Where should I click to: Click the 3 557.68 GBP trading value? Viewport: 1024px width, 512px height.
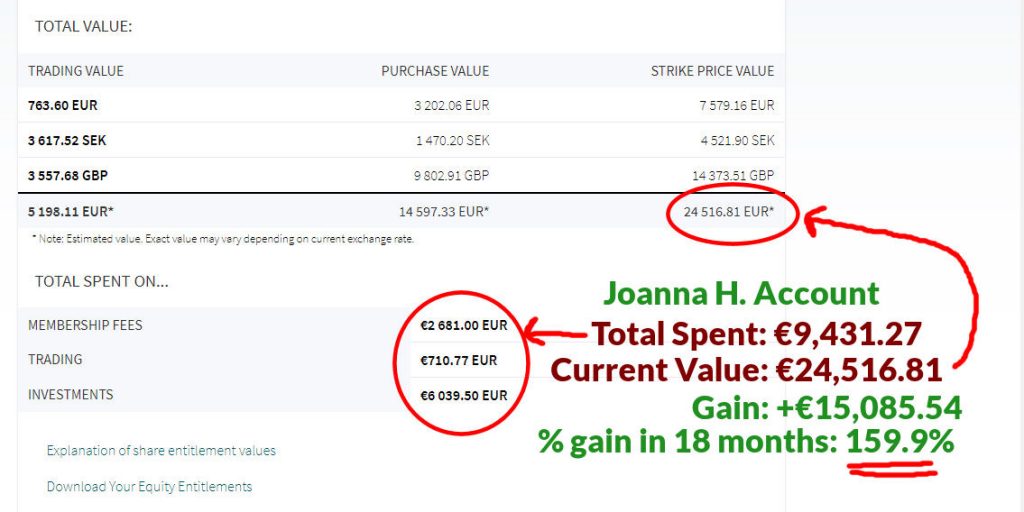point(68,176)
